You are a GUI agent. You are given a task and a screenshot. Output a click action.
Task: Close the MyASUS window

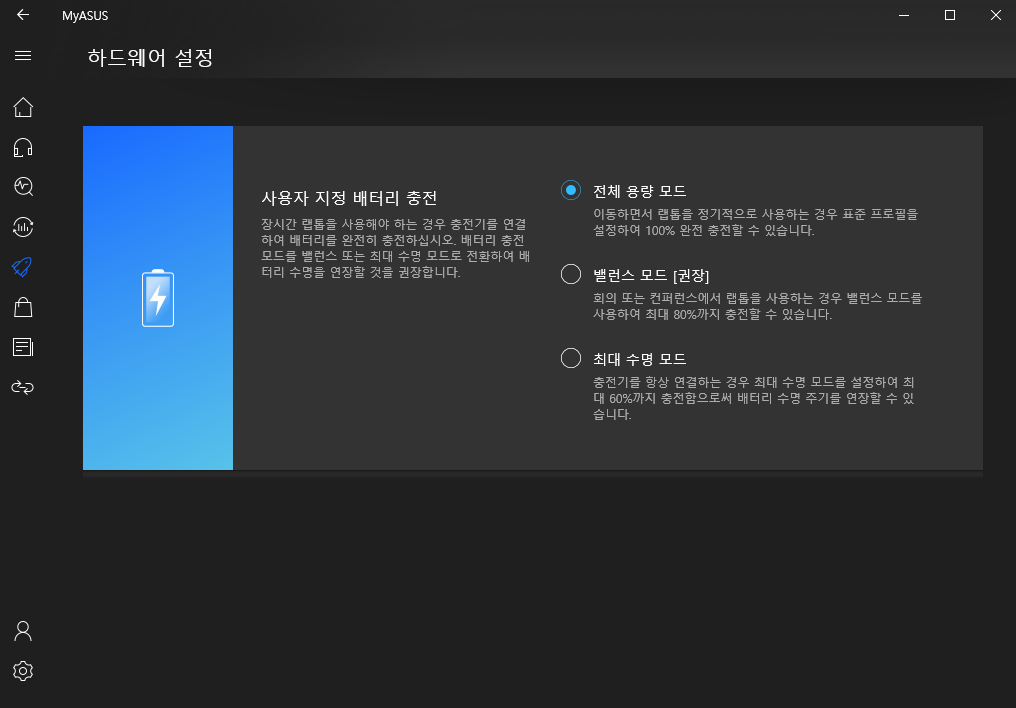(996, 15)
